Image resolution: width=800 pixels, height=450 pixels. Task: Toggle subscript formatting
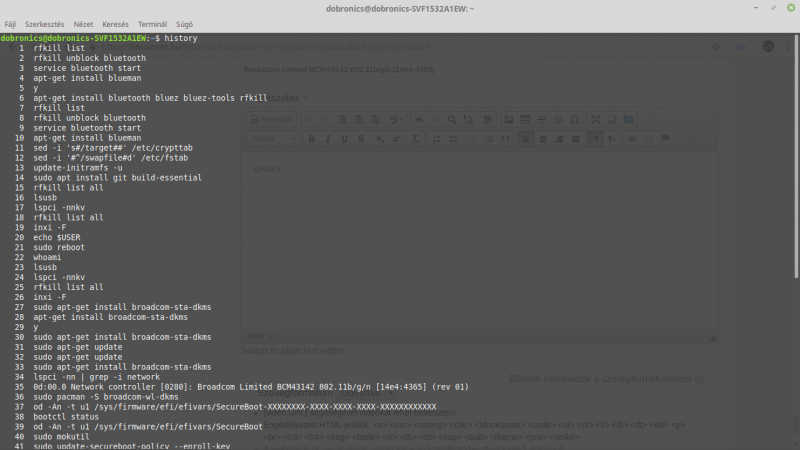click(x=380, y=139)
